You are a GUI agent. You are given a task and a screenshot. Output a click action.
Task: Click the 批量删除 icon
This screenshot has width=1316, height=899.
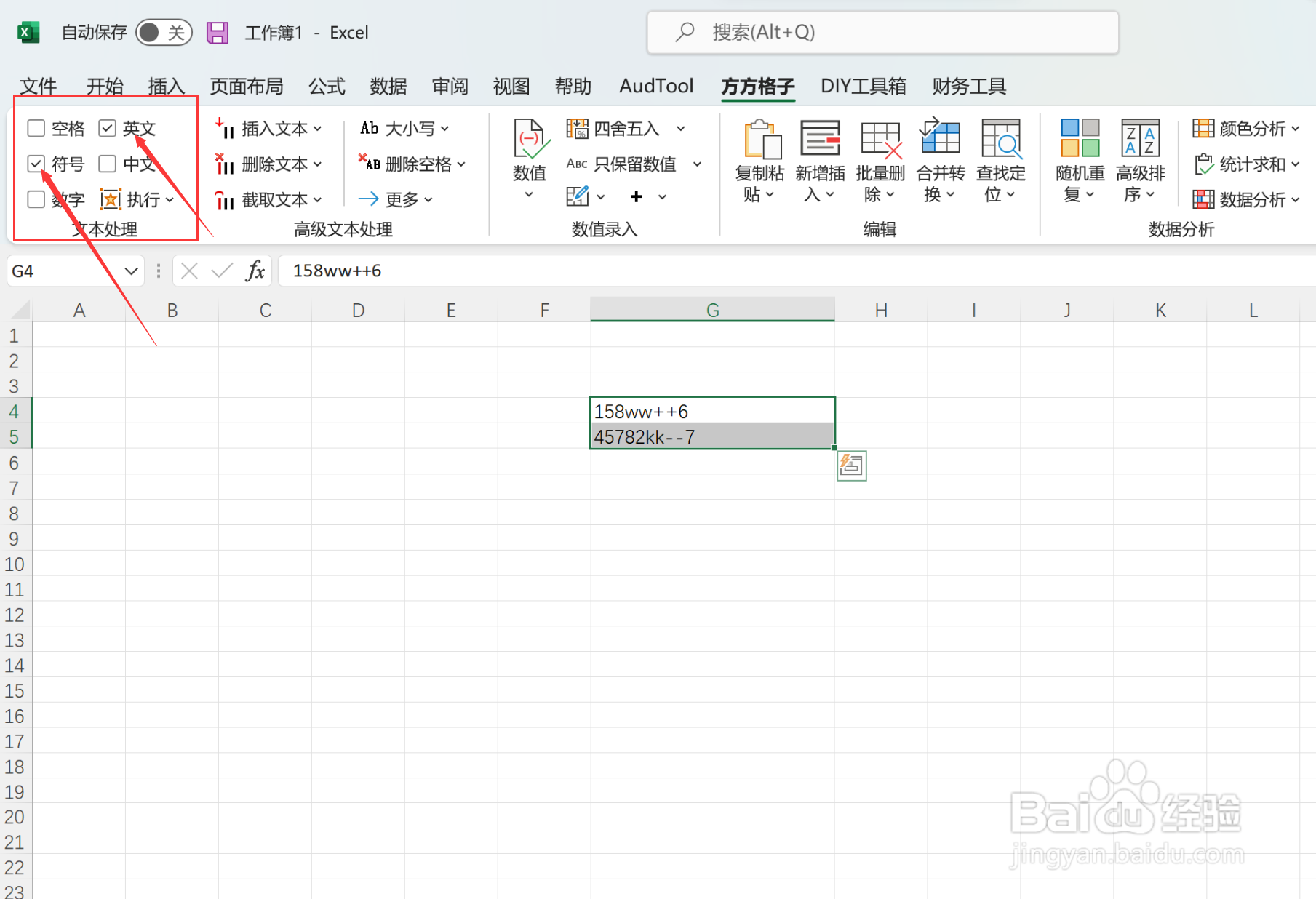(x=881, y=140)
